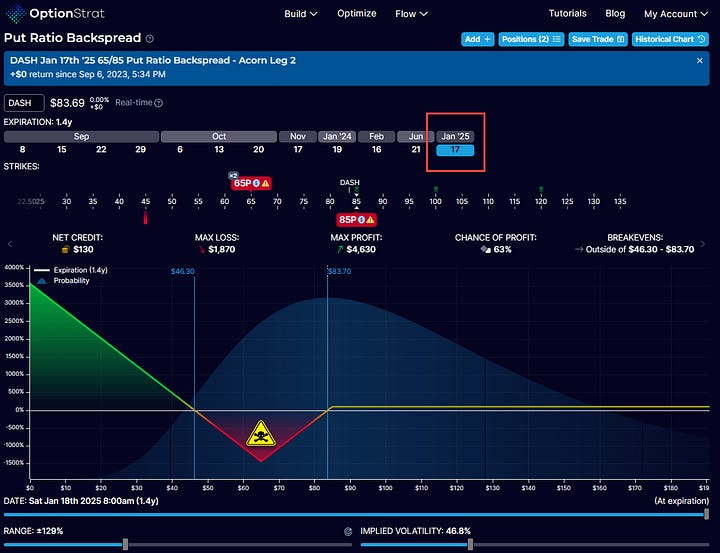Click the DASH ticker symbol field
Viewport: 720px width, 553px height.
pos(24,103)
